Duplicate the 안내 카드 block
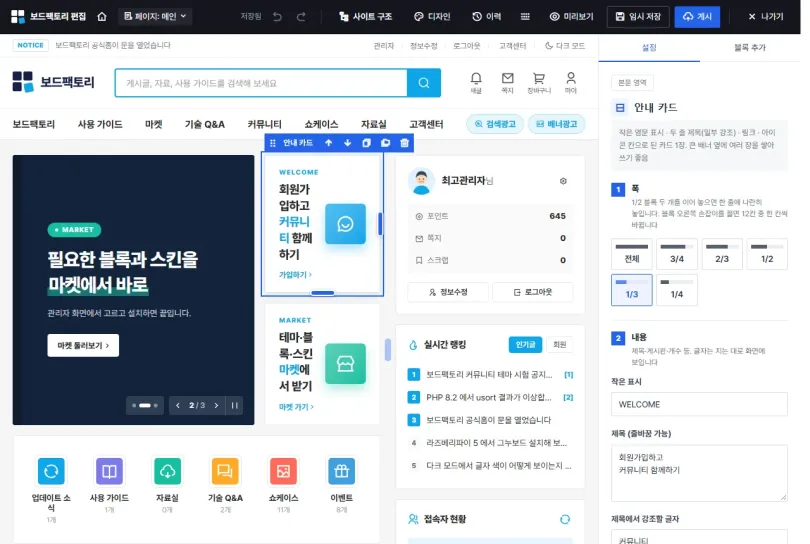810x544 pixels. (366, 143)
